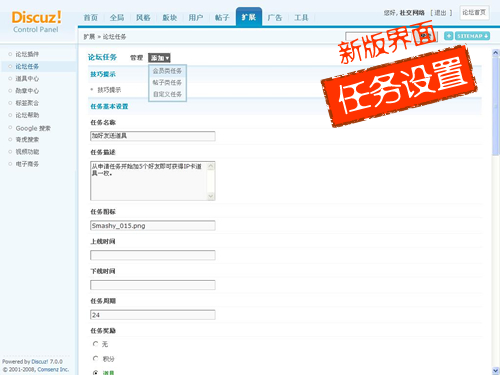500x375 pixels.
Task: Choose 自定义任务 from the 添加 menu
Action: click(167, 94)
